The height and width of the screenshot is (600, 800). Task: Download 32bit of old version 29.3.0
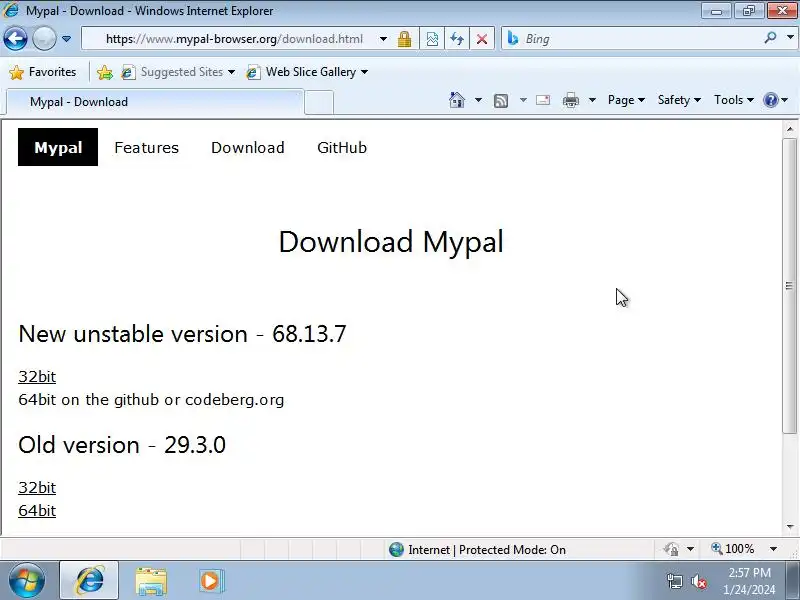(37, 488)
